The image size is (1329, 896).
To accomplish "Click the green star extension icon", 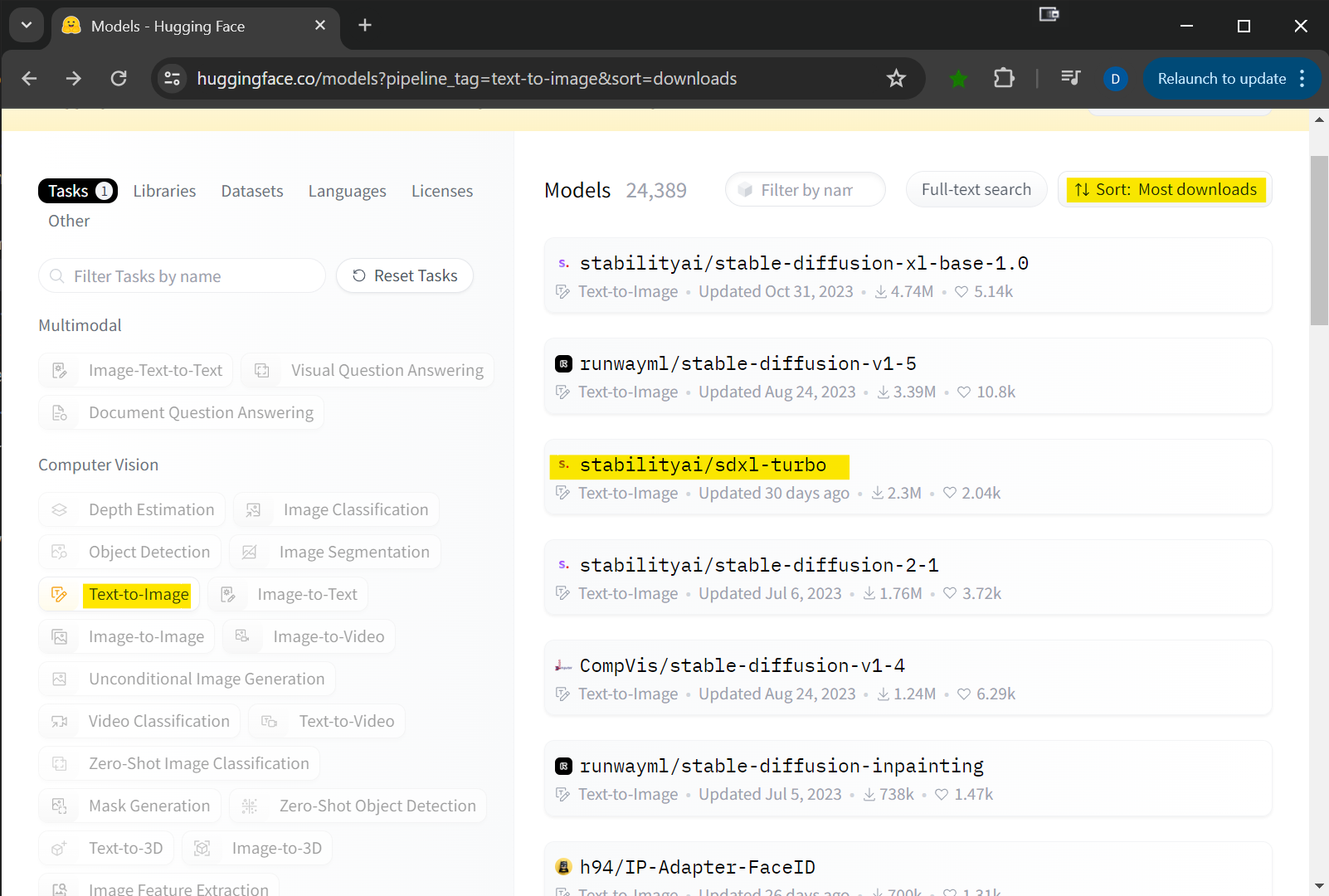I will click(958, 79).
